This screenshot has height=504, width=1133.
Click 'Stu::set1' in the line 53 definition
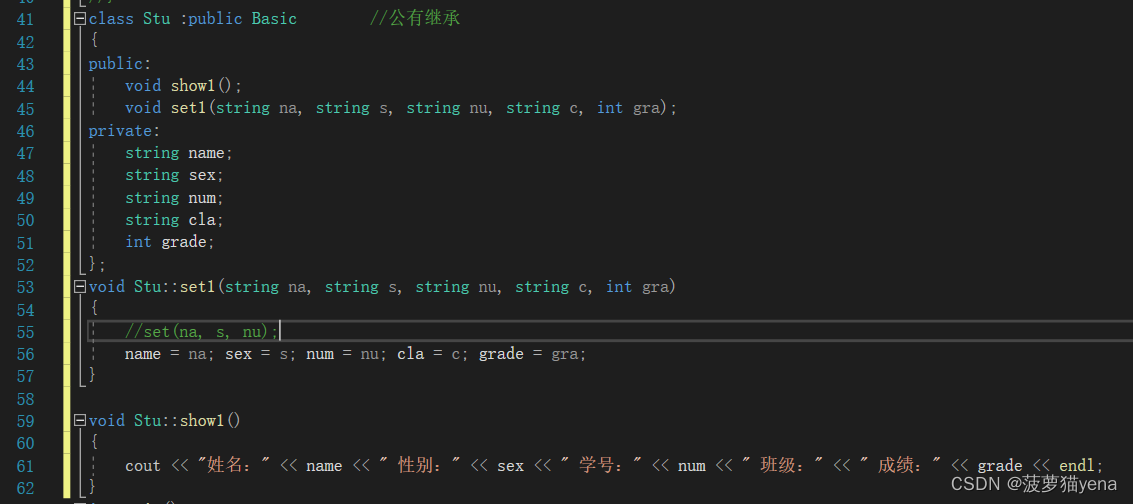coord(175,287)
